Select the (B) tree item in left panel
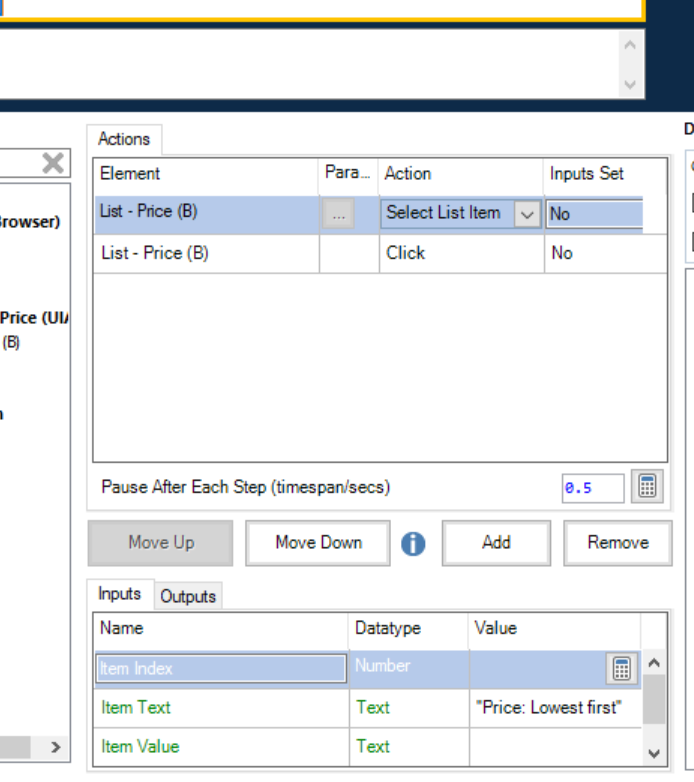 click(x=10, y=343)
